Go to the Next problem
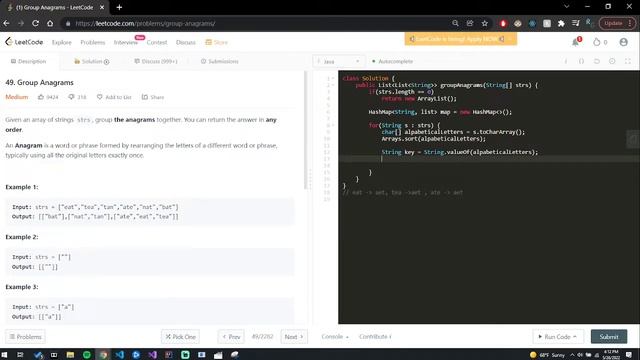 pyautogui.click(x=294, y=337)
